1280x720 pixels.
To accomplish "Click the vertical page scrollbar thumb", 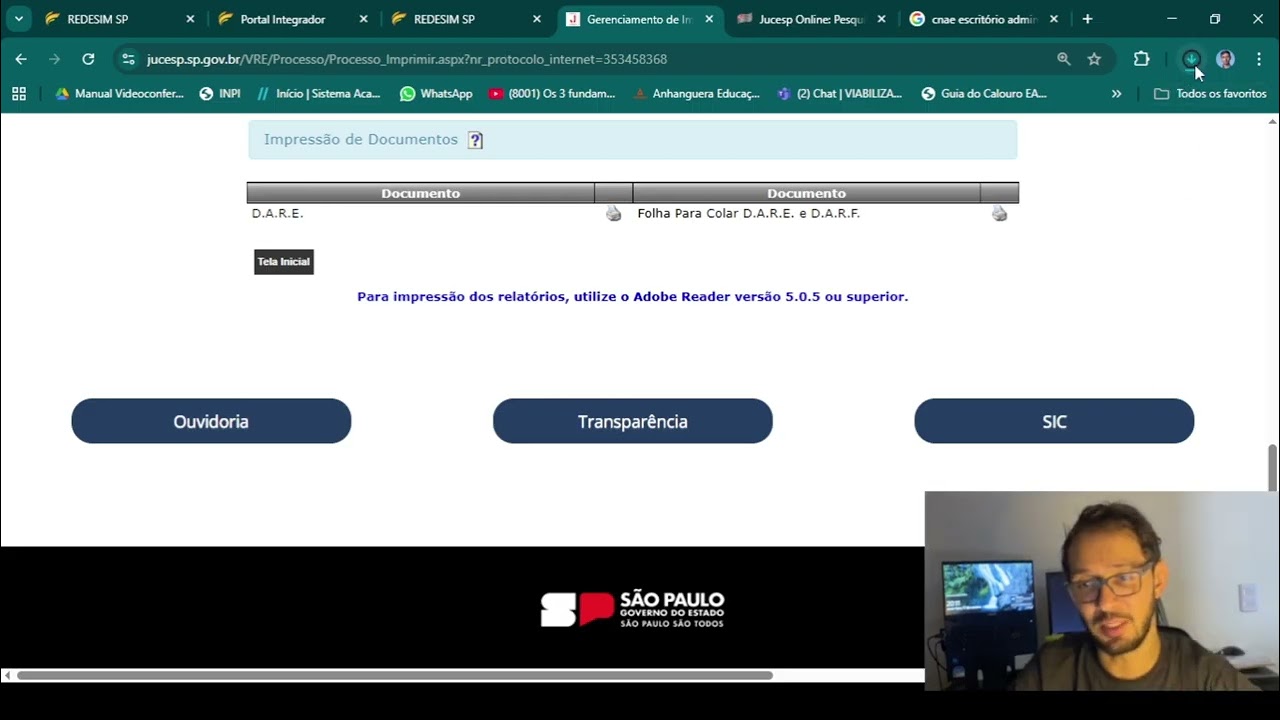I will pos(1272,468).
